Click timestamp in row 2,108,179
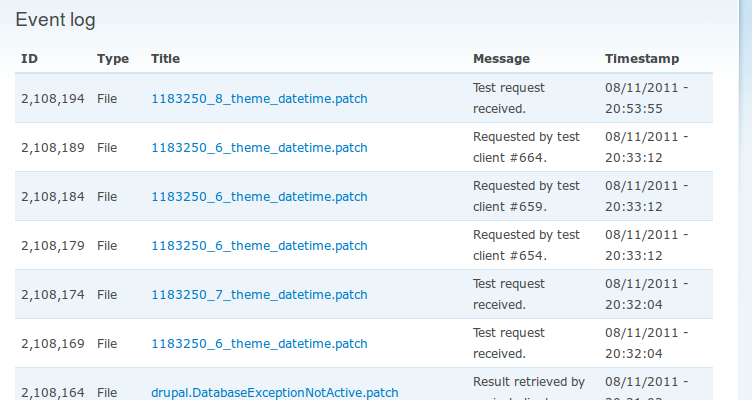 pyautogui.click(x=646, y=245)
